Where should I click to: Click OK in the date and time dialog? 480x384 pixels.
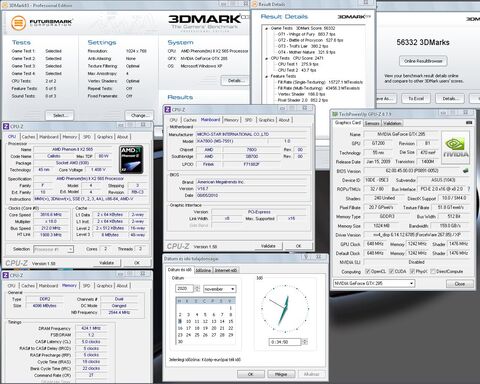pyautogui.click(x=251, y=374)
